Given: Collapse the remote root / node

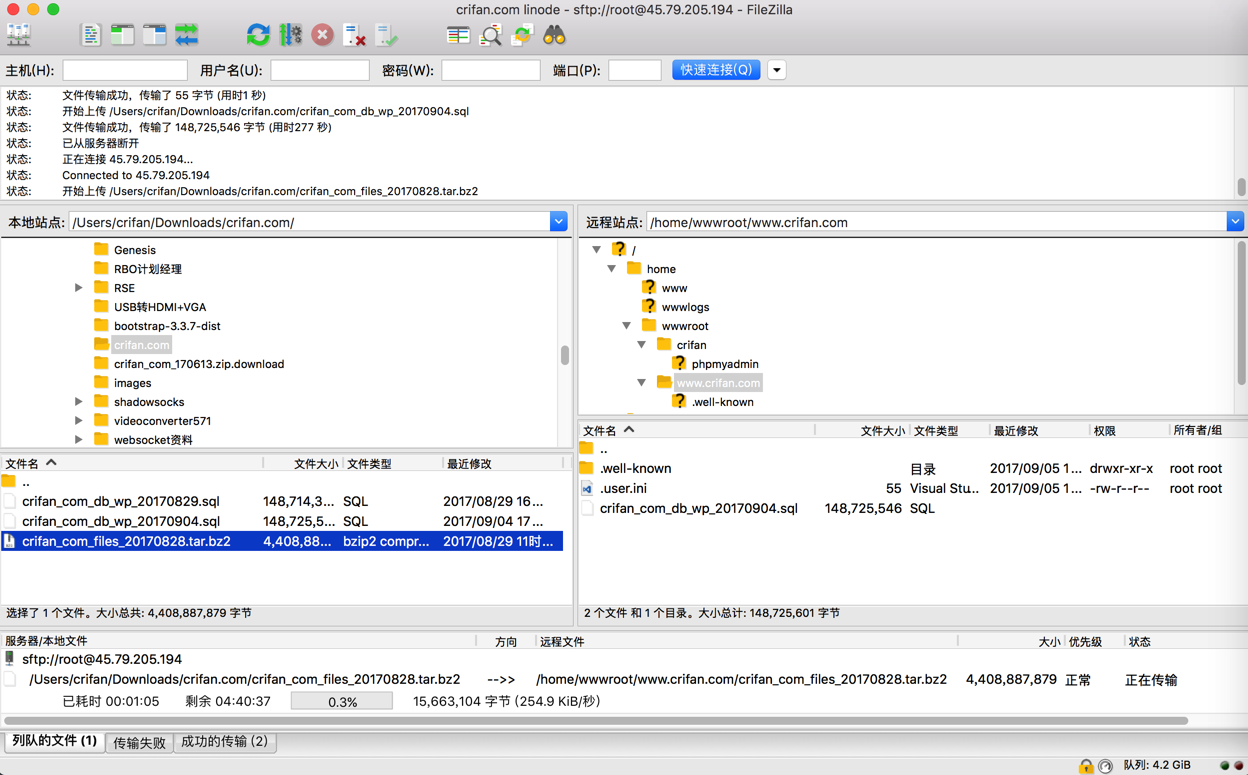Looking at the screenshot, I should 597,250.
